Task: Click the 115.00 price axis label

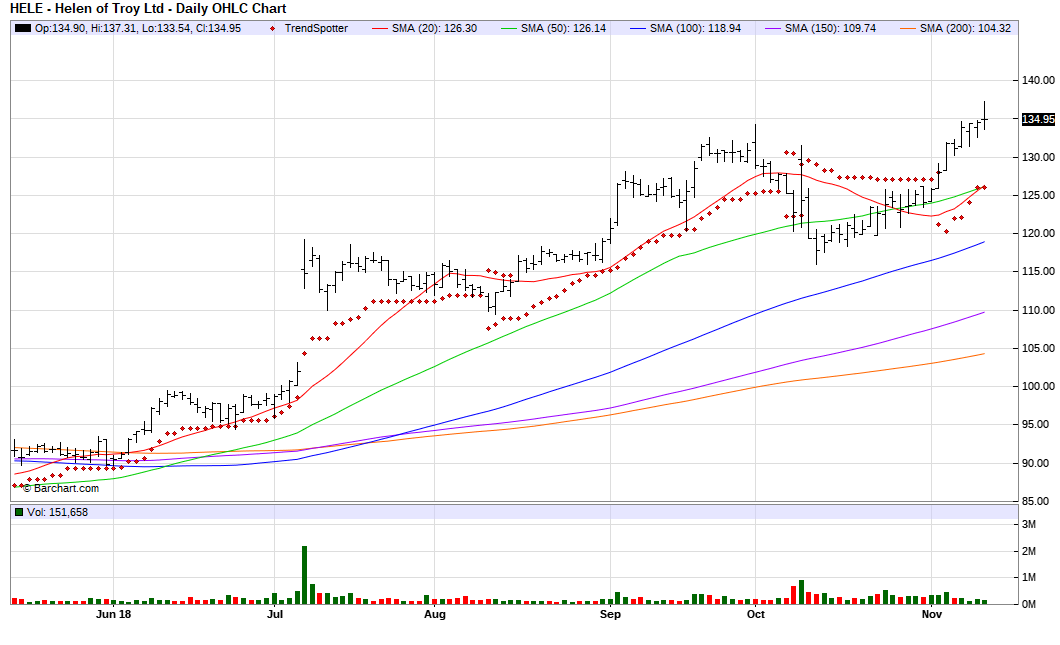Action: tap(1038, 270)
